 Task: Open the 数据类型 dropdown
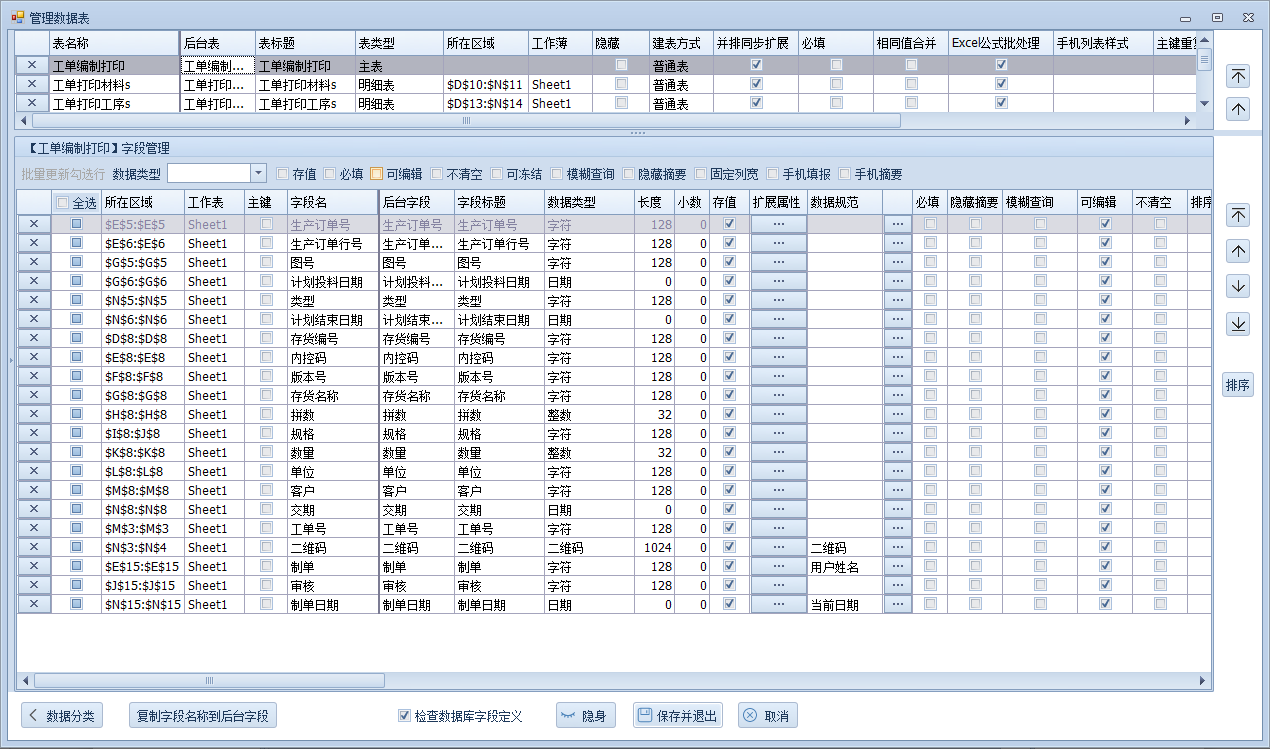click(x=258, y=173)
